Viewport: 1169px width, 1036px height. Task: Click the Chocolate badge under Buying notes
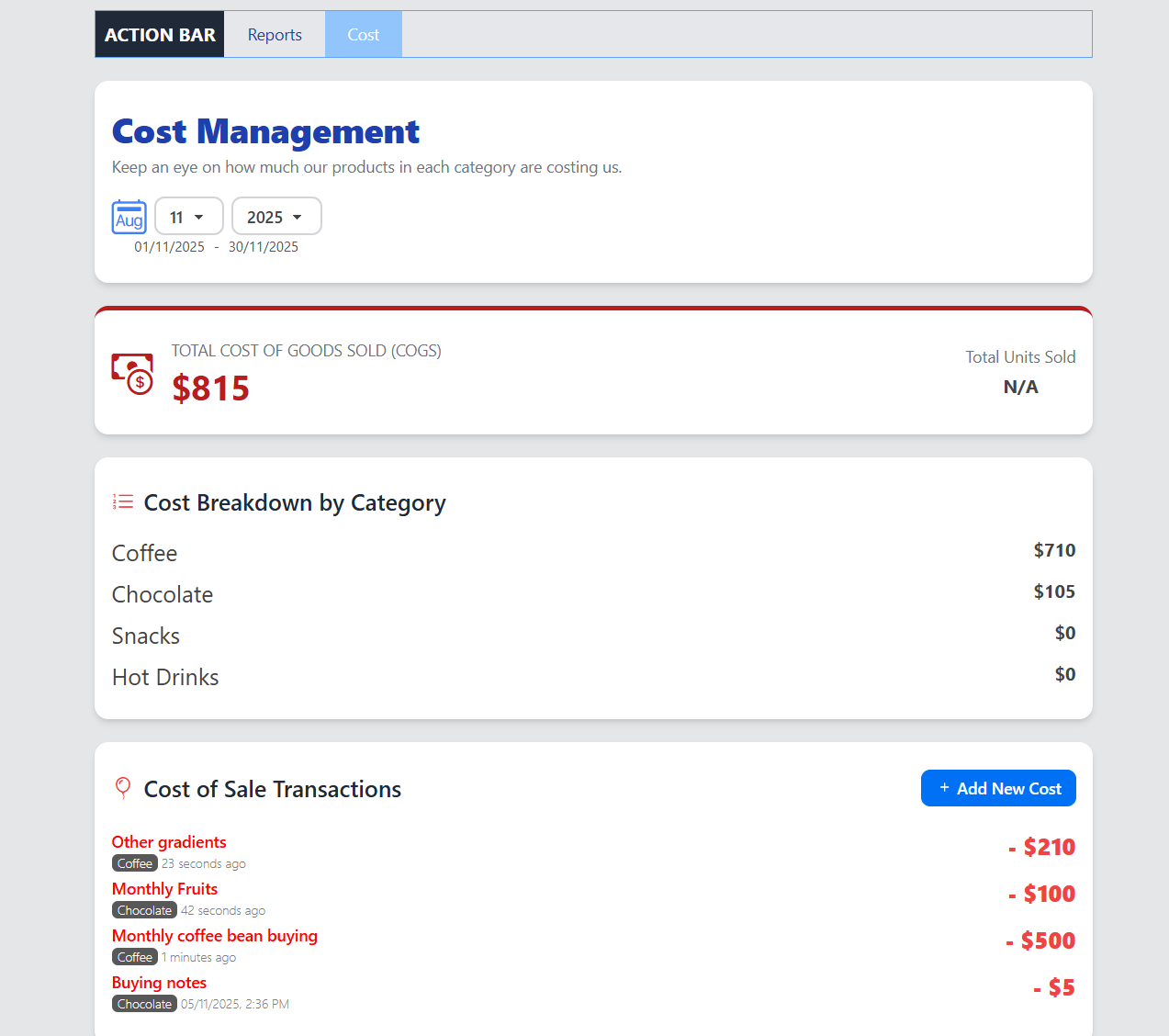pyautogui.click(x=144, y=1003)
